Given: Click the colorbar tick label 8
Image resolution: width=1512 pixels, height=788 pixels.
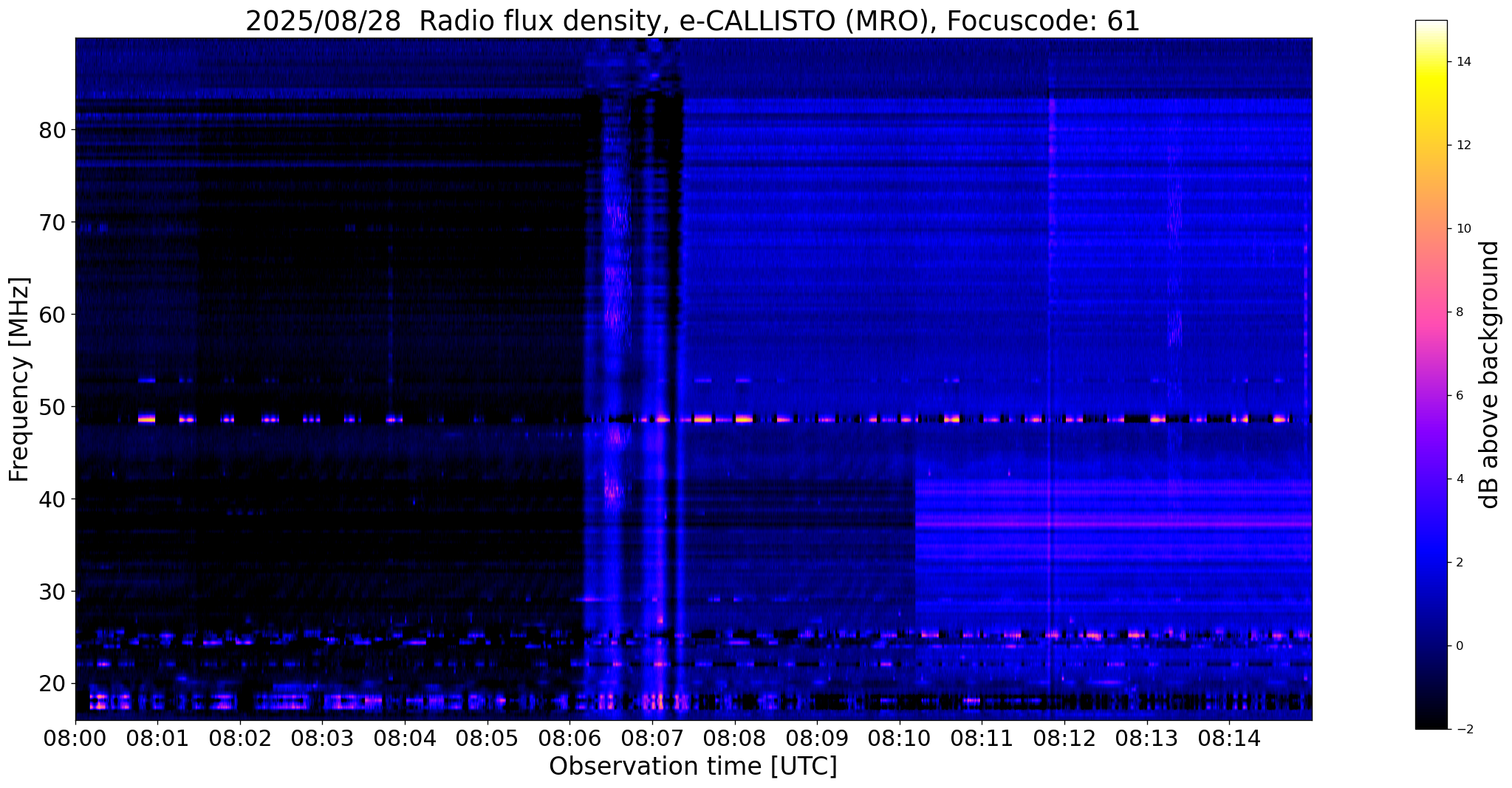Looking at the screenshot, I should point(1460,312).
